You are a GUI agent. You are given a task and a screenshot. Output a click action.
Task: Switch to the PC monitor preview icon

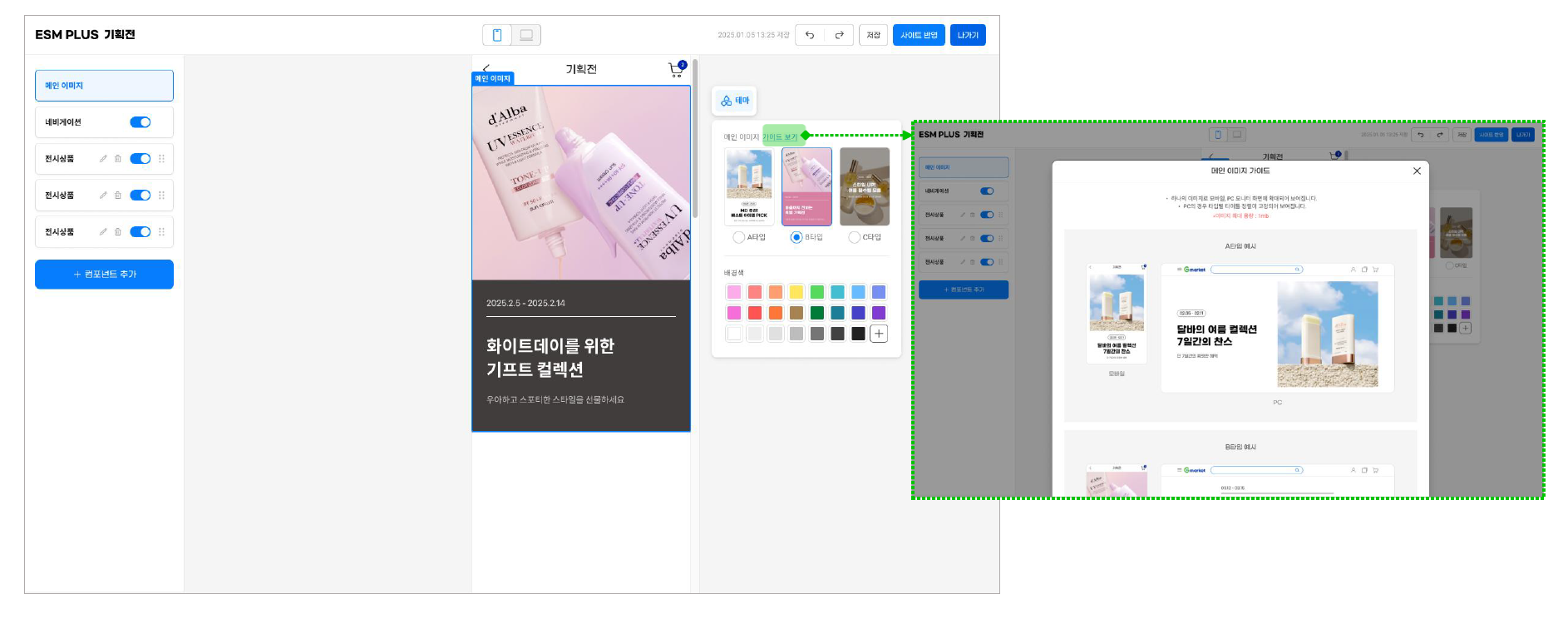526,35
